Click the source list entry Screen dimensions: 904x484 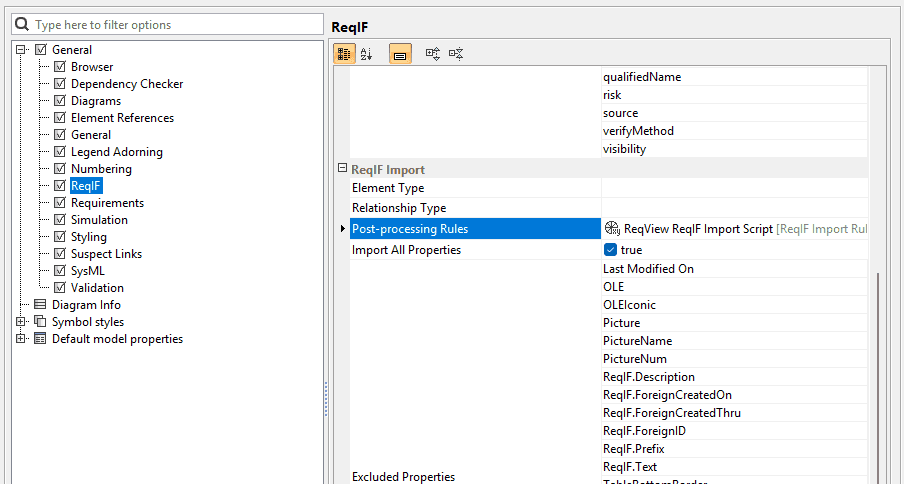734,113
